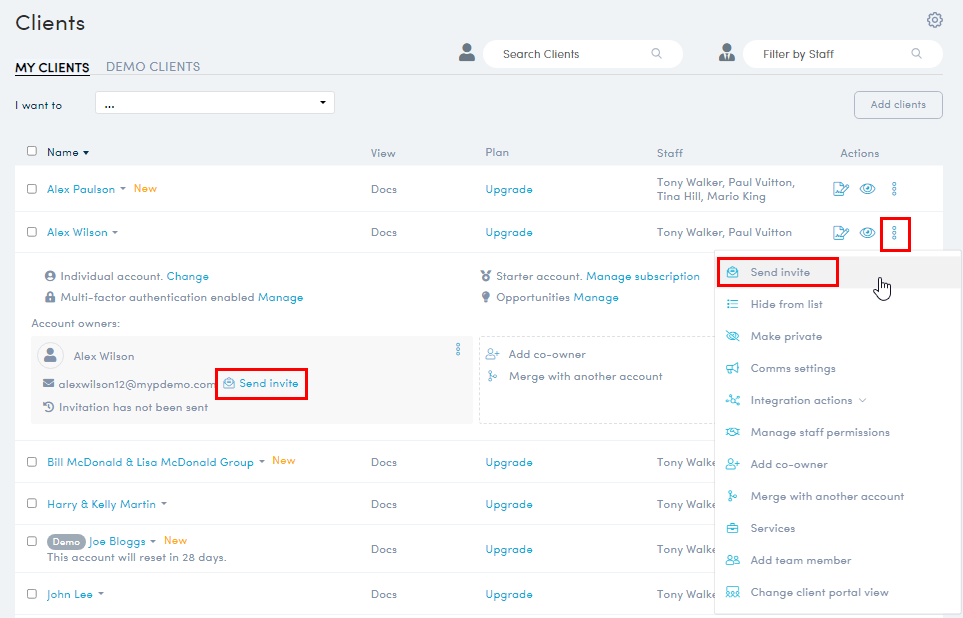Click the Add co-owner icon in dashed panel
963x618 pixels.
click(492, 354)
